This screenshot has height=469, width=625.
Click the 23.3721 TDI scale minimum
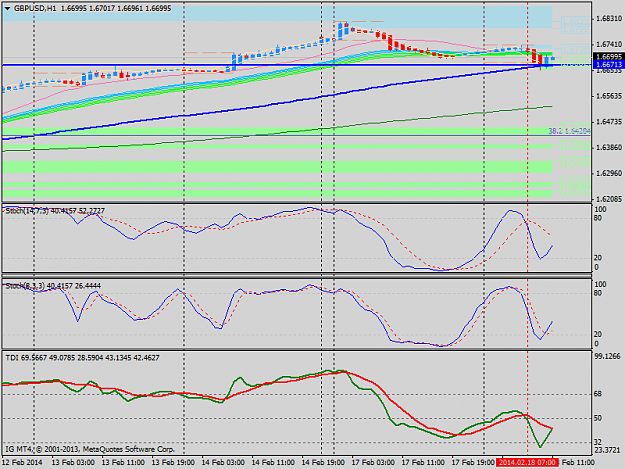[x=607, y=450]
